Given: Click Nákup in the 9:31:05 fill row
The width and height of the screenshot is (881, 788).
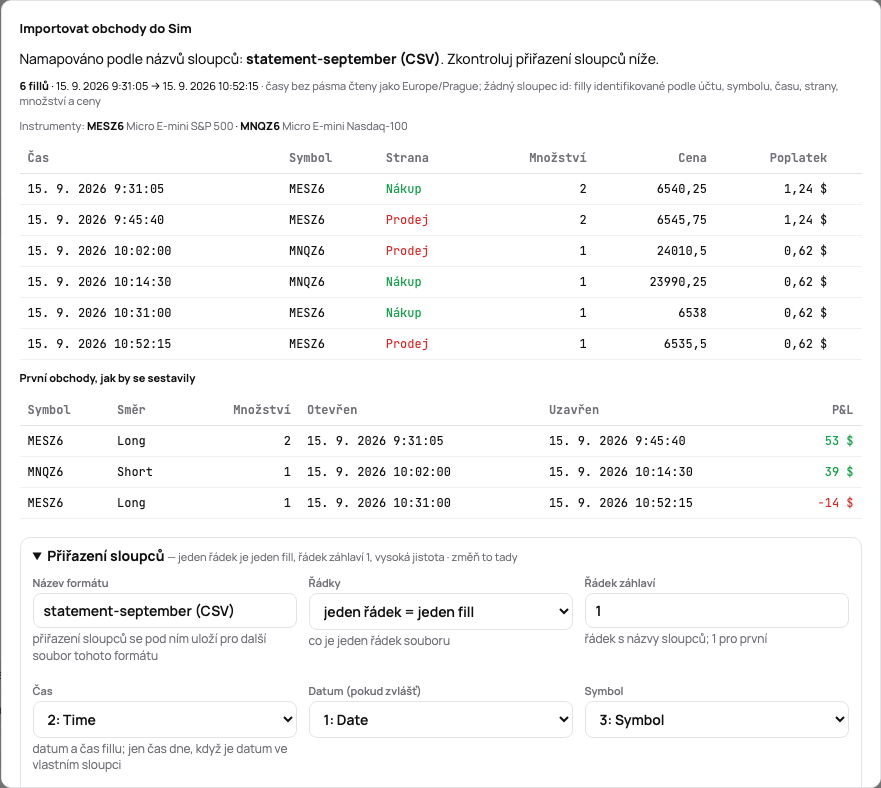Looking at the screenshot, I should tap(403, 189).
